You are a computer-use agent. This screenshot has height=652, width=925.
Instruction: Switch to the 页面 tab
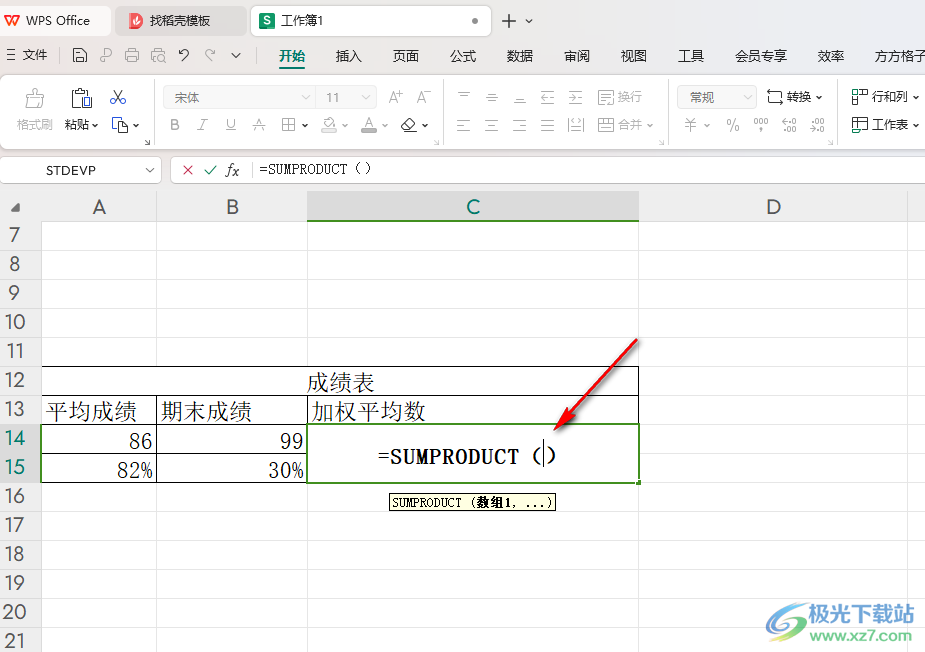(x=406, y=56)
